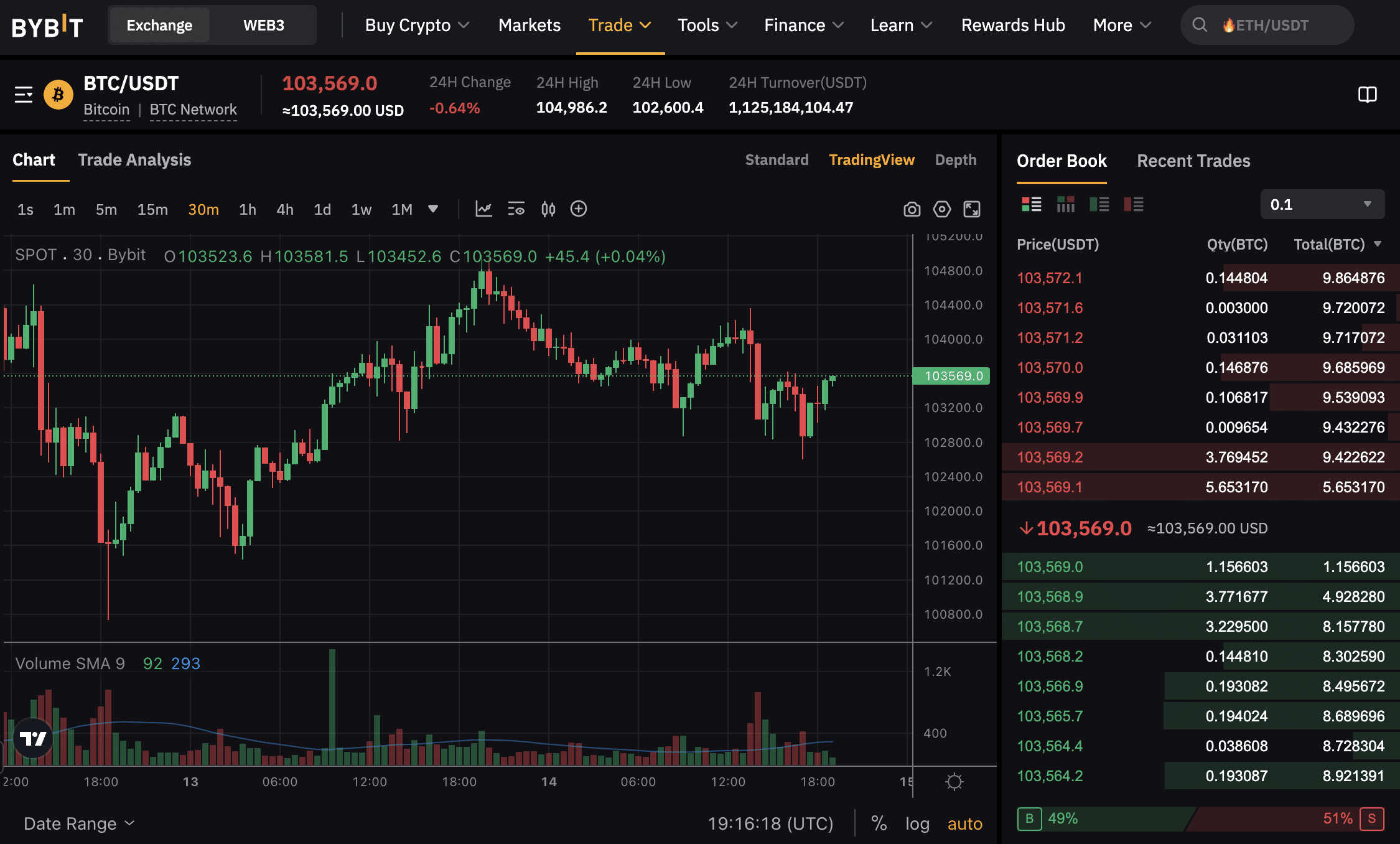Open the Markets menu
1400x844 pixels.
click(529, 25)
